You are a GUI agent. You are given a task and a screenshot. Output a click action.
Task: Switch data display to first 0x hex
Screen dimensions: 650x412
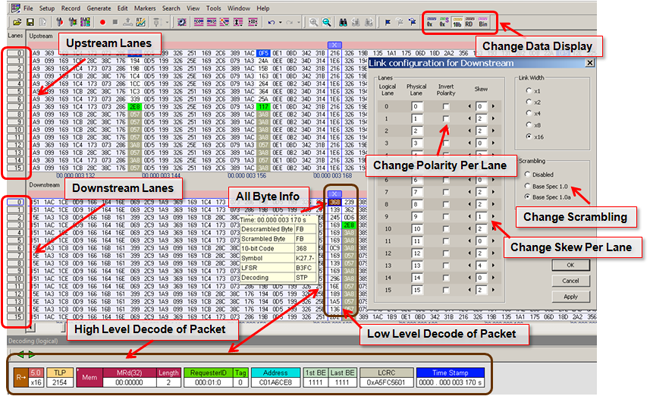click(x=431, y=22)
